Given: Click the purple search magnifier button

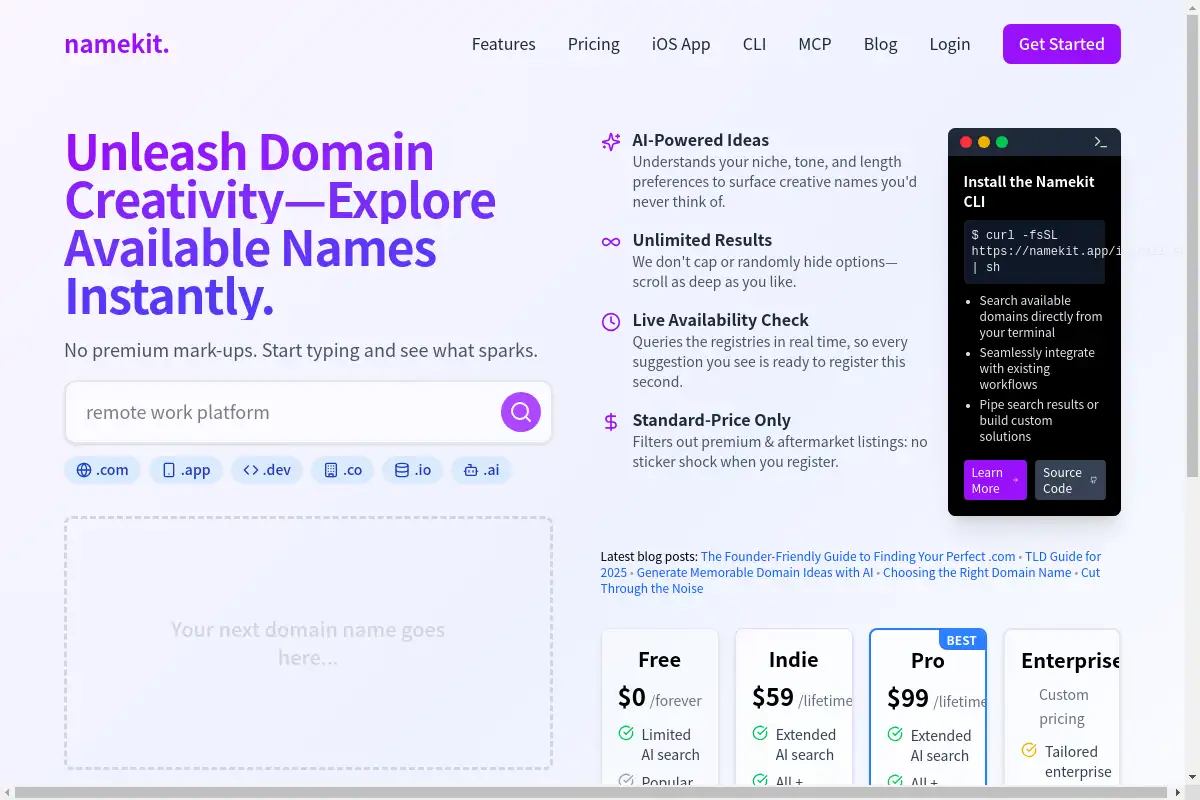Looking at the screenshot, I should pos(521,412).
